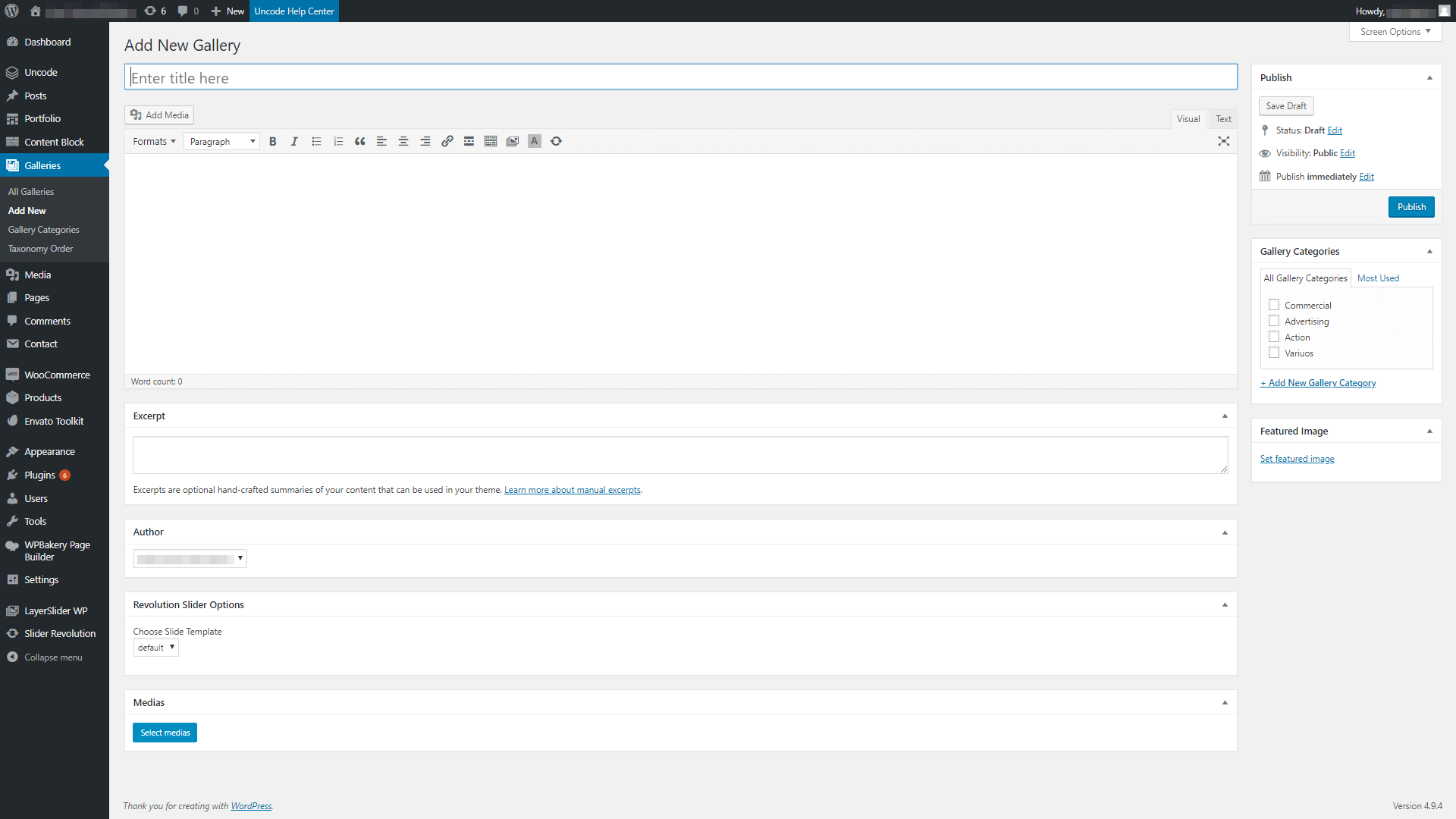
Task: Click the circular arrows toolbar icon
Action: click(556, 141)
